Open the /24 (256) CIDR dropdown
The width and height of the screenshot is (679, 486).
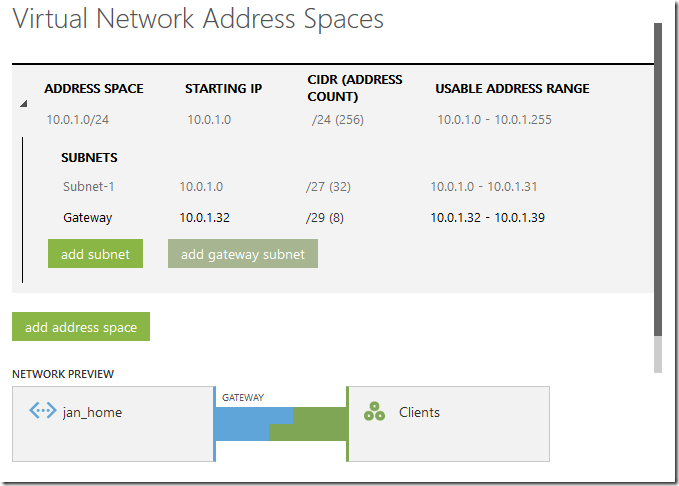pyautogui.click(x=338, y=120)
